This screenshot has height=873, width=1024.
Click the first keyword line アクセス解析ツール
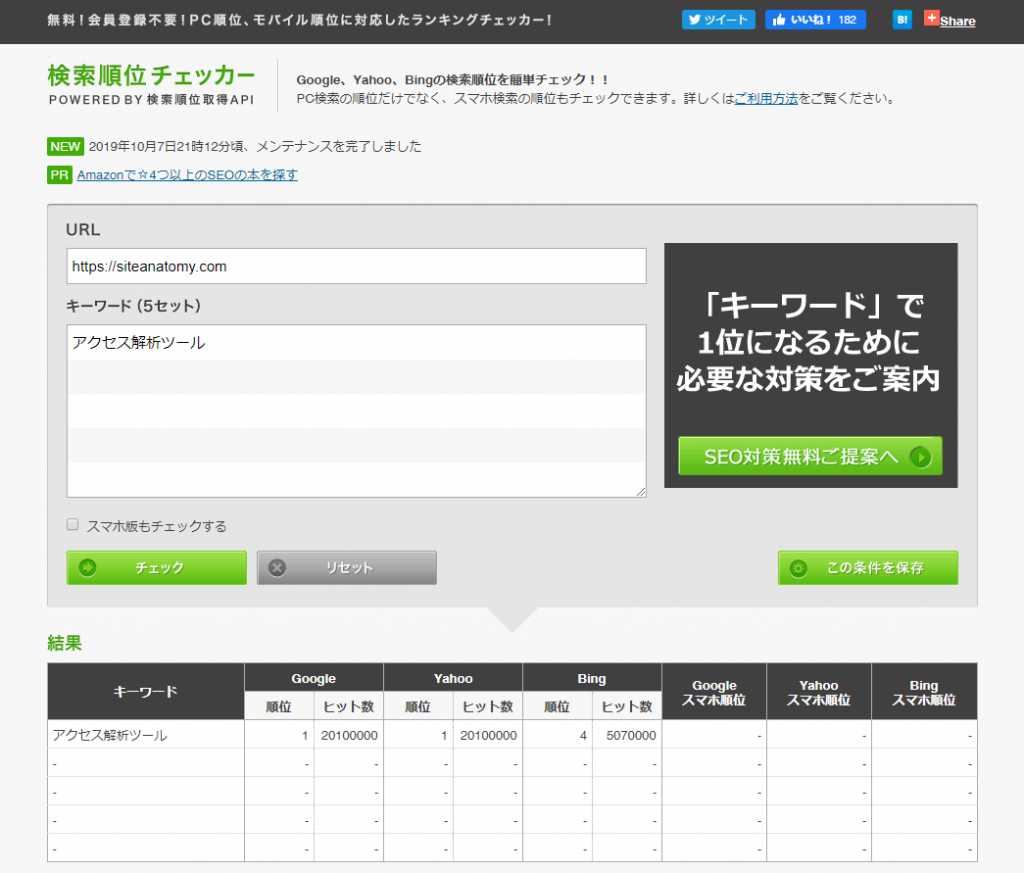pyautogui.click(x=138, y=342)
